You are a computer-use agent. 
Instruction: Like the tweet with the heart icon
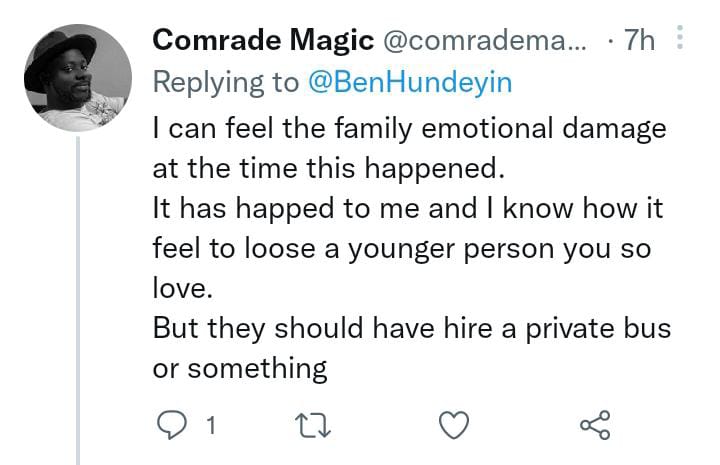point(455,427)
